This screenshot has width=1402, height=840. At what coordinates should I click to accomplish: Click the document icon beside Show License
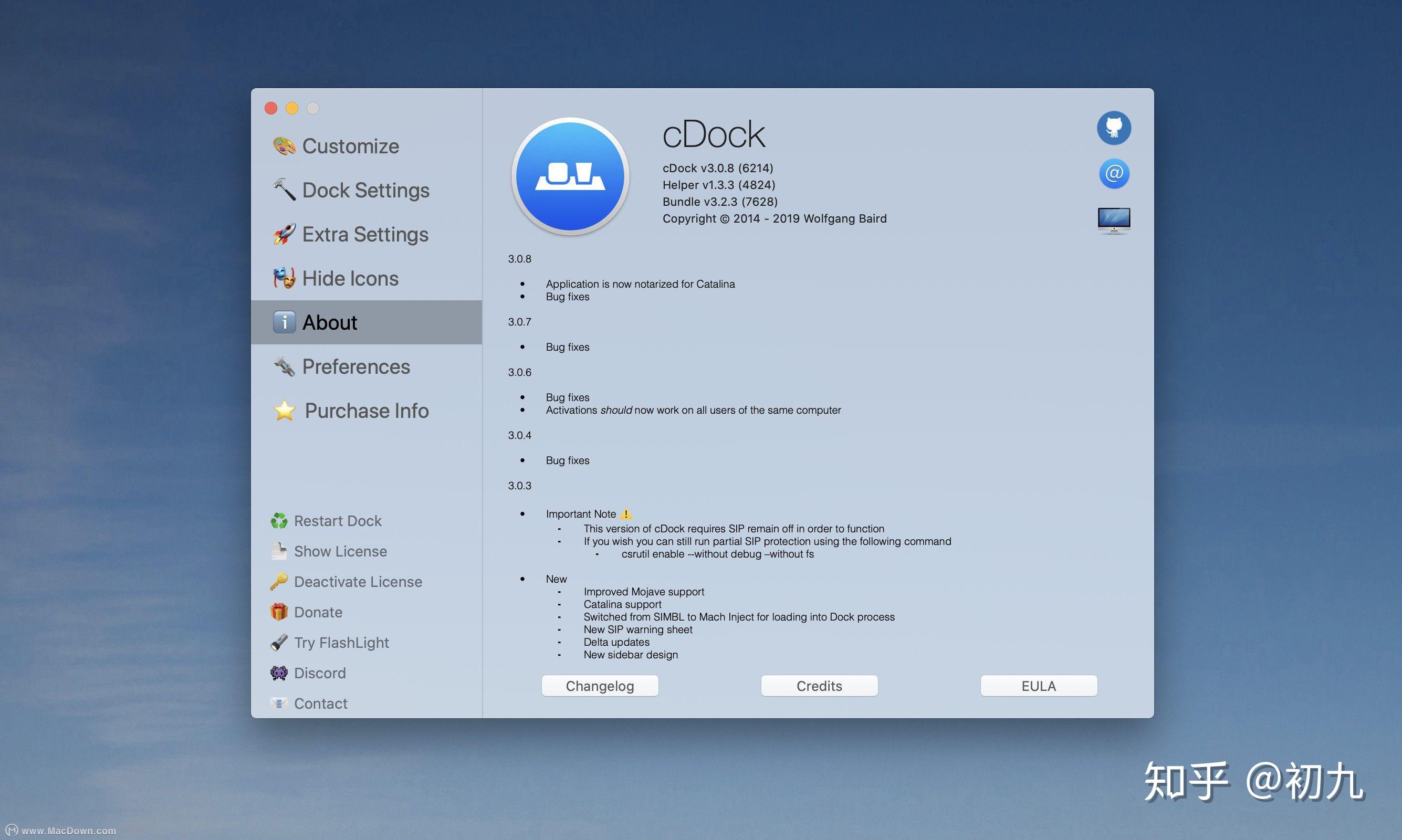click(278, 551)
